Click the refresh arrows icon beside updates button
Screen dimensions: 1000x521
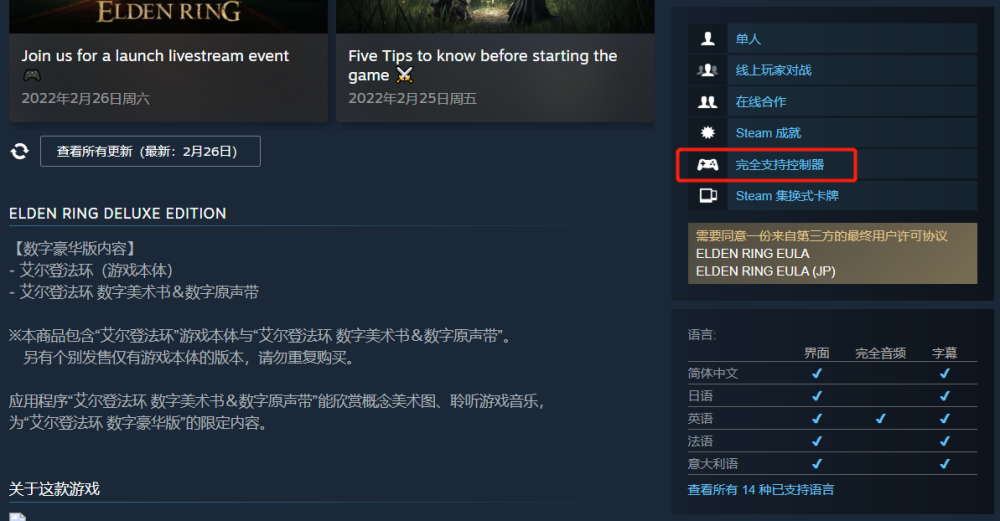point(20,151)
